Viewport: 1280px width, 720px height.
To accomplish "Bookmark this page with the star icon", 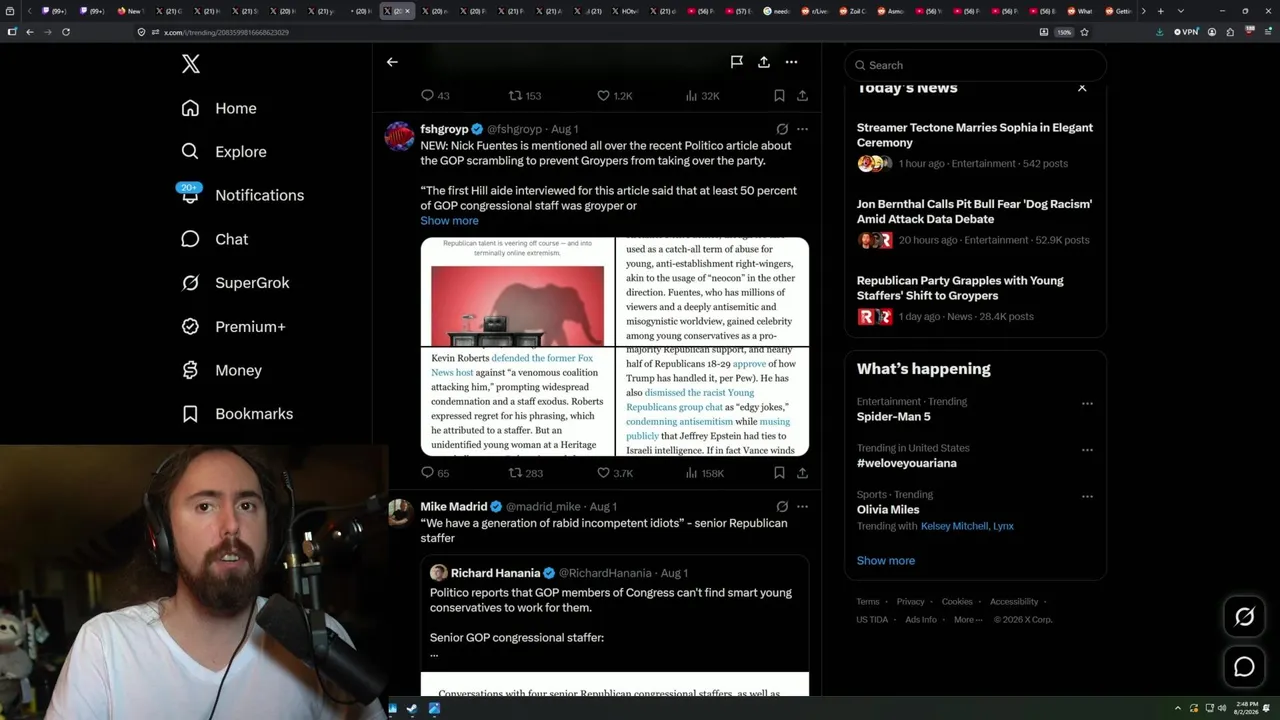I will click(x=1084, y=32).
